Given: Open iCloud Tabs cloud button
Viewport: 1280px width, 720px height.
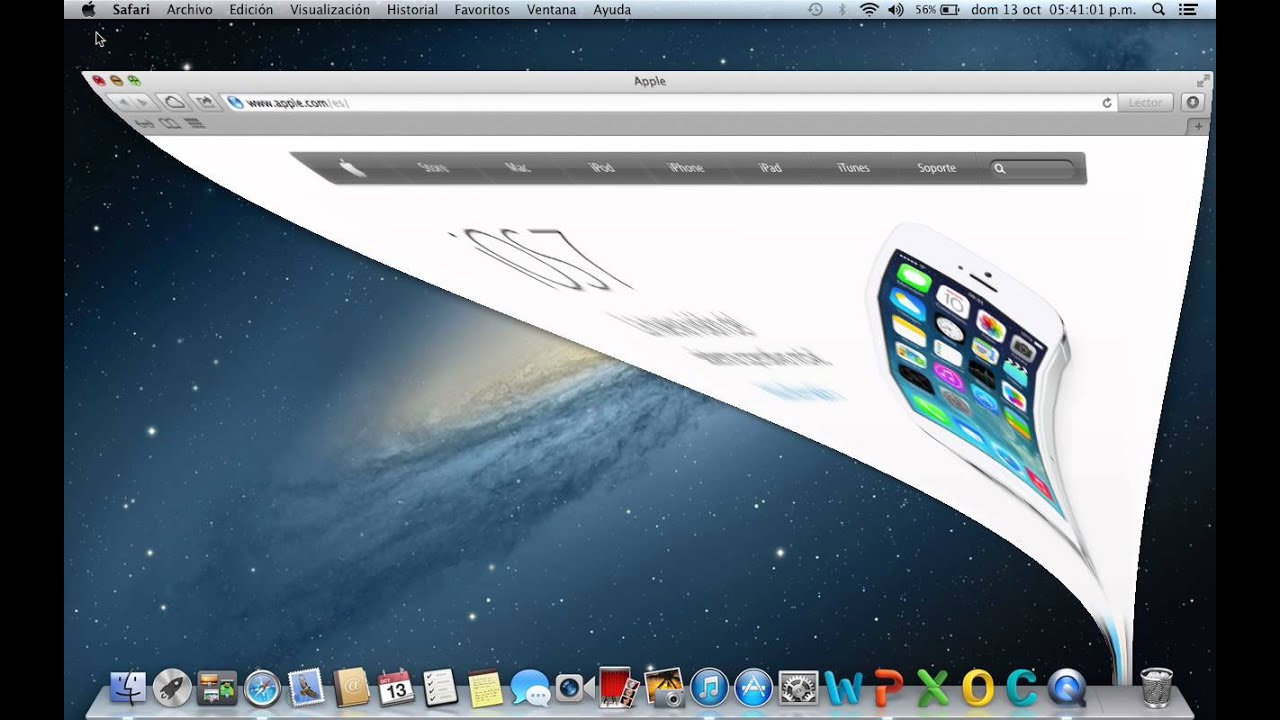Looking at the screenshot, I should pyautogui.click(x=175, y=102).
